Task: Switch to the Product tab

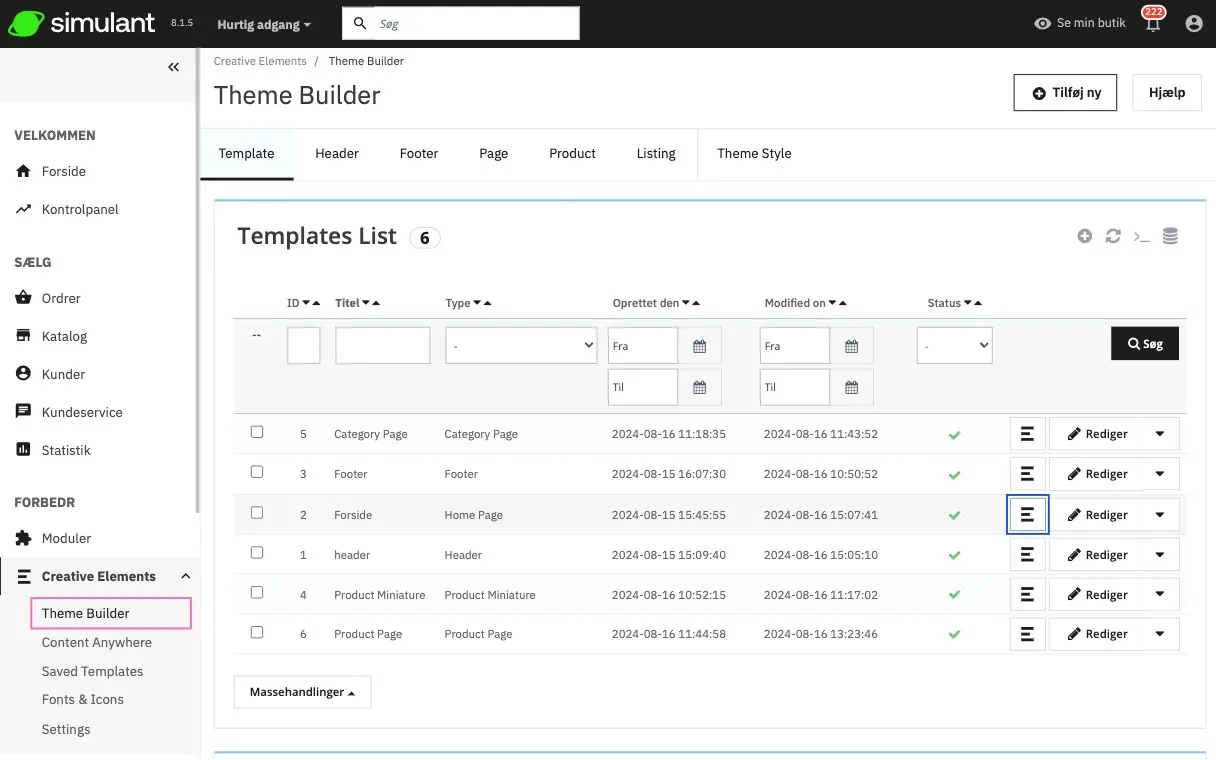Action: pyautogui.click(x=572, y=153)
